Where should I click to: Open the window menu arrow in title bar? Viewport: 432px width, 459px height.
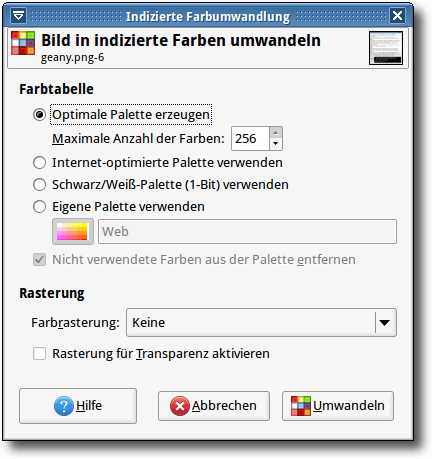[x=18, y=16]
